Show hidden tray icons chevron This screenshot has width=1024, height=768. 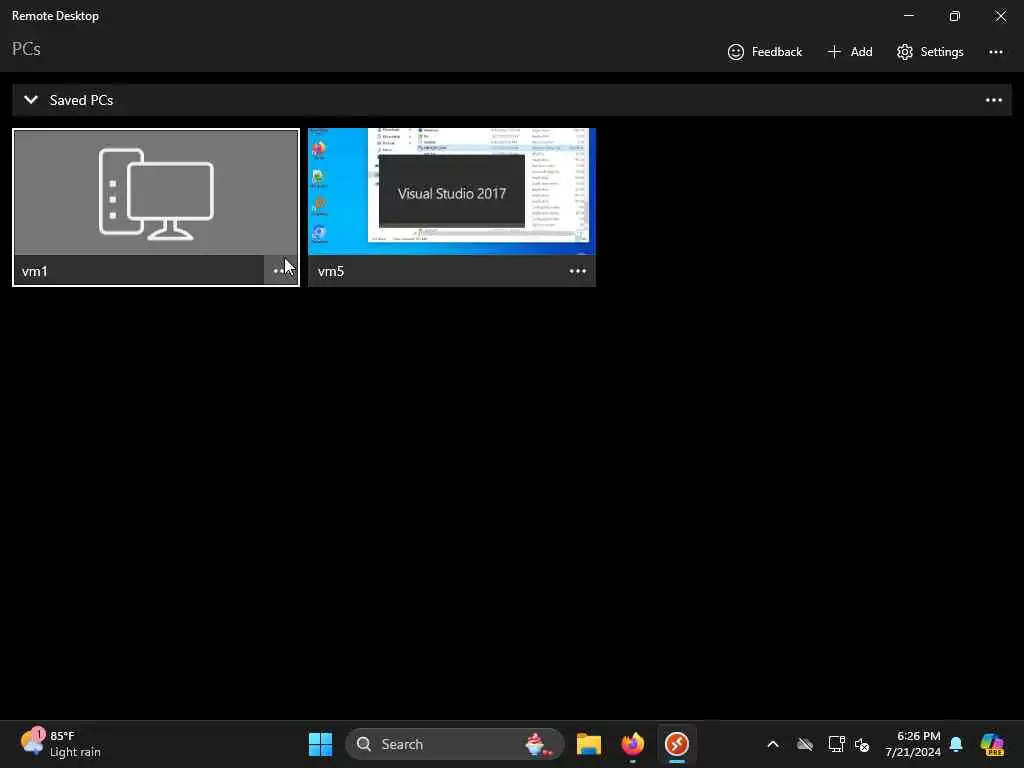tap(773, 744)
